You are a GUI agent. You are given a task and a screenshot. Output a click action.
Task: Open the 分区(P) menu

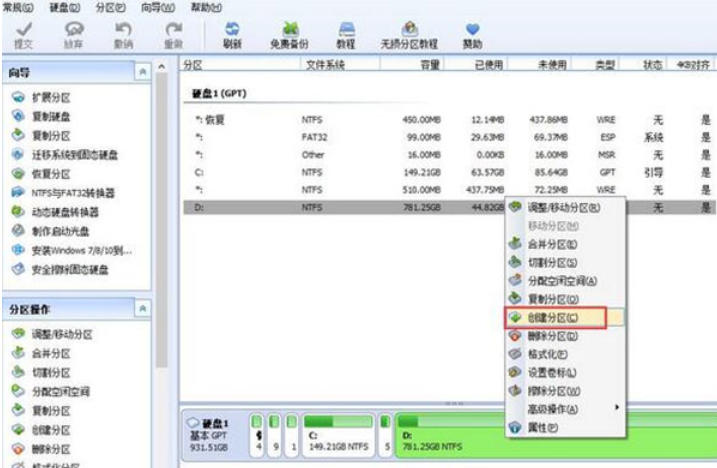click(x=111, y=7)
